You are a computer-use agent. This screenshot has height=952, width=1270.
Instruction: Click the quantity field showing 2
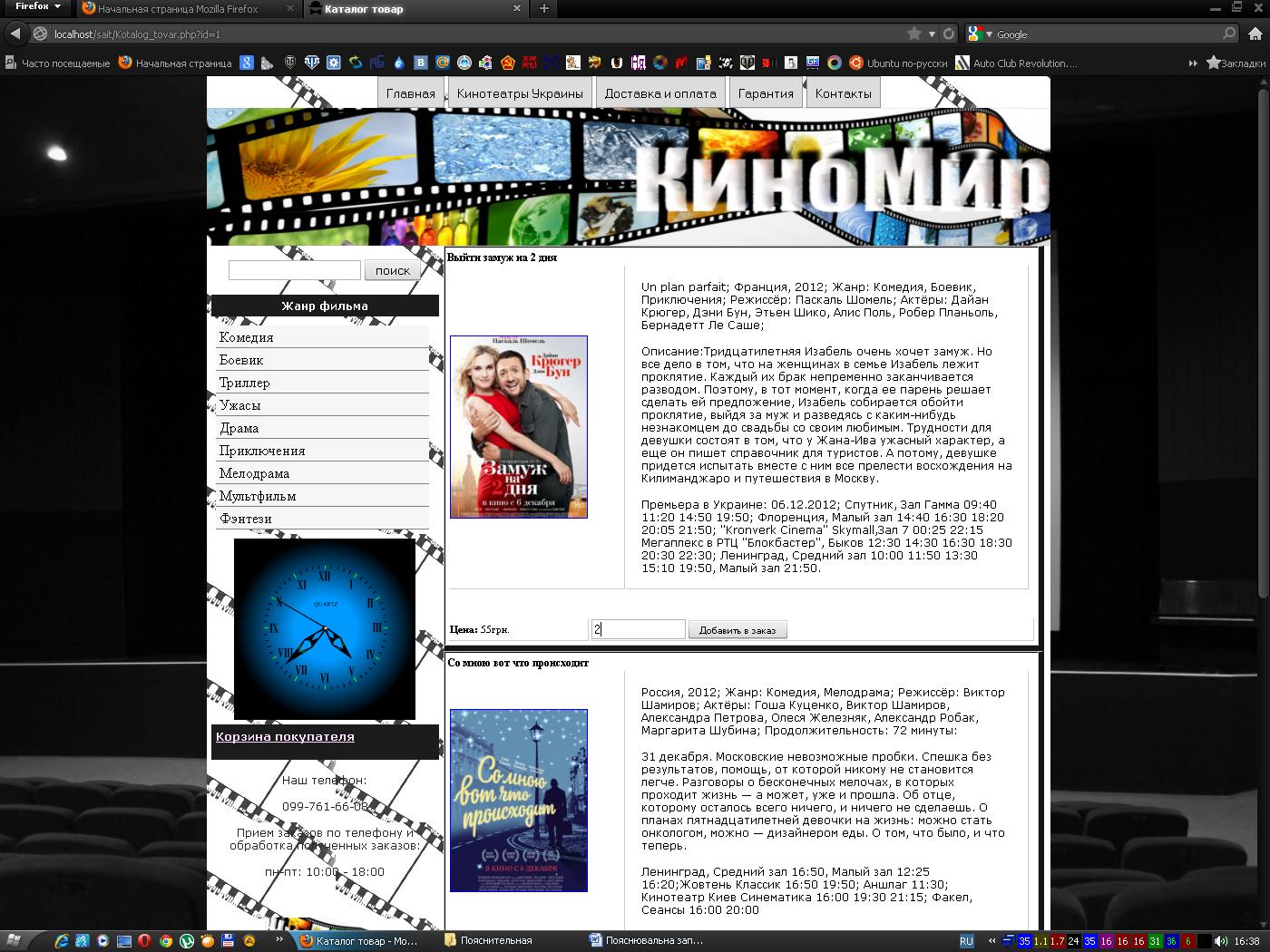[x=638, y=629]
